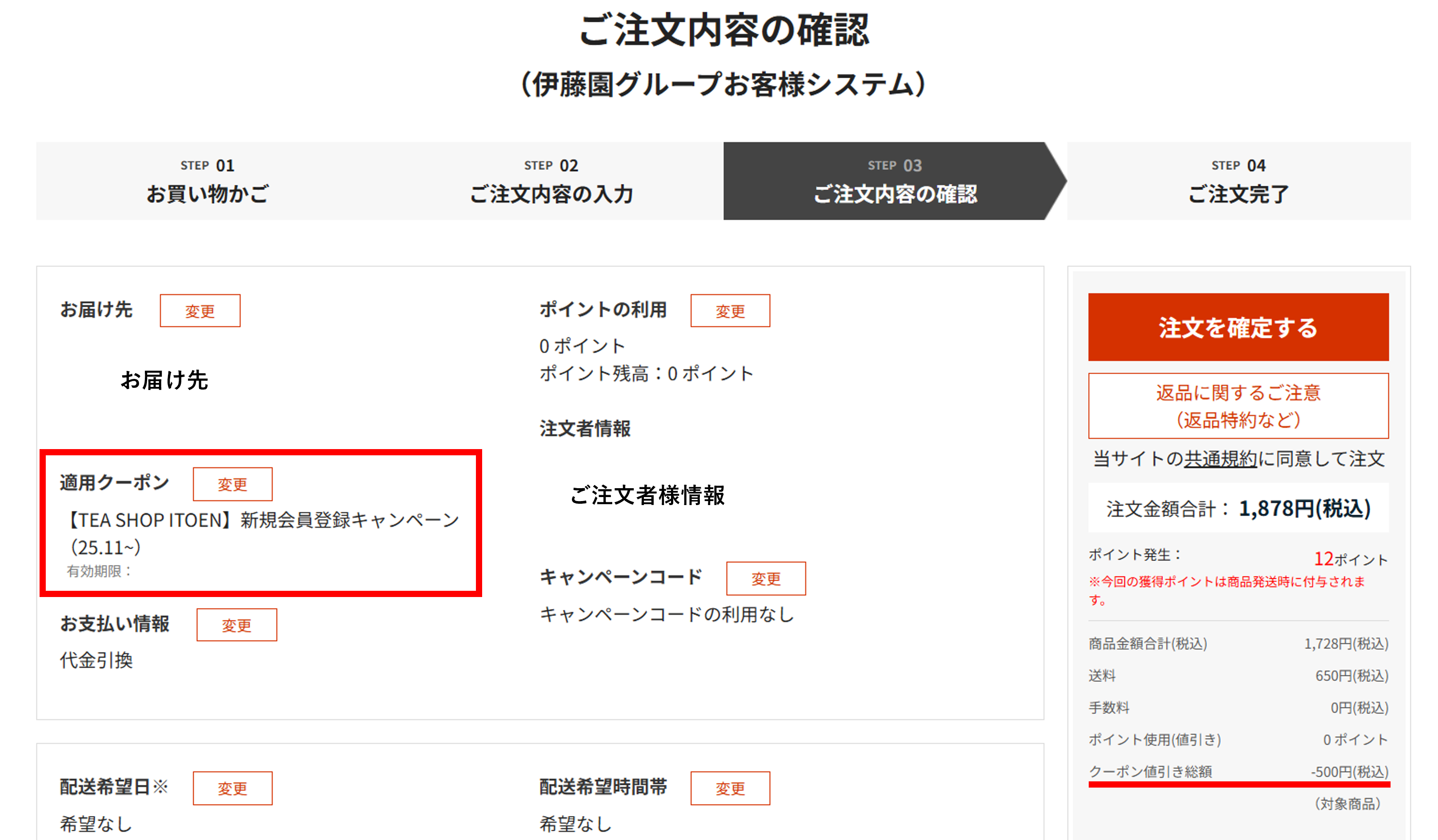Open 返品に関するご注意 return notice
The width and height of the screenshot is (1438, 840).
coord(1238,406)
